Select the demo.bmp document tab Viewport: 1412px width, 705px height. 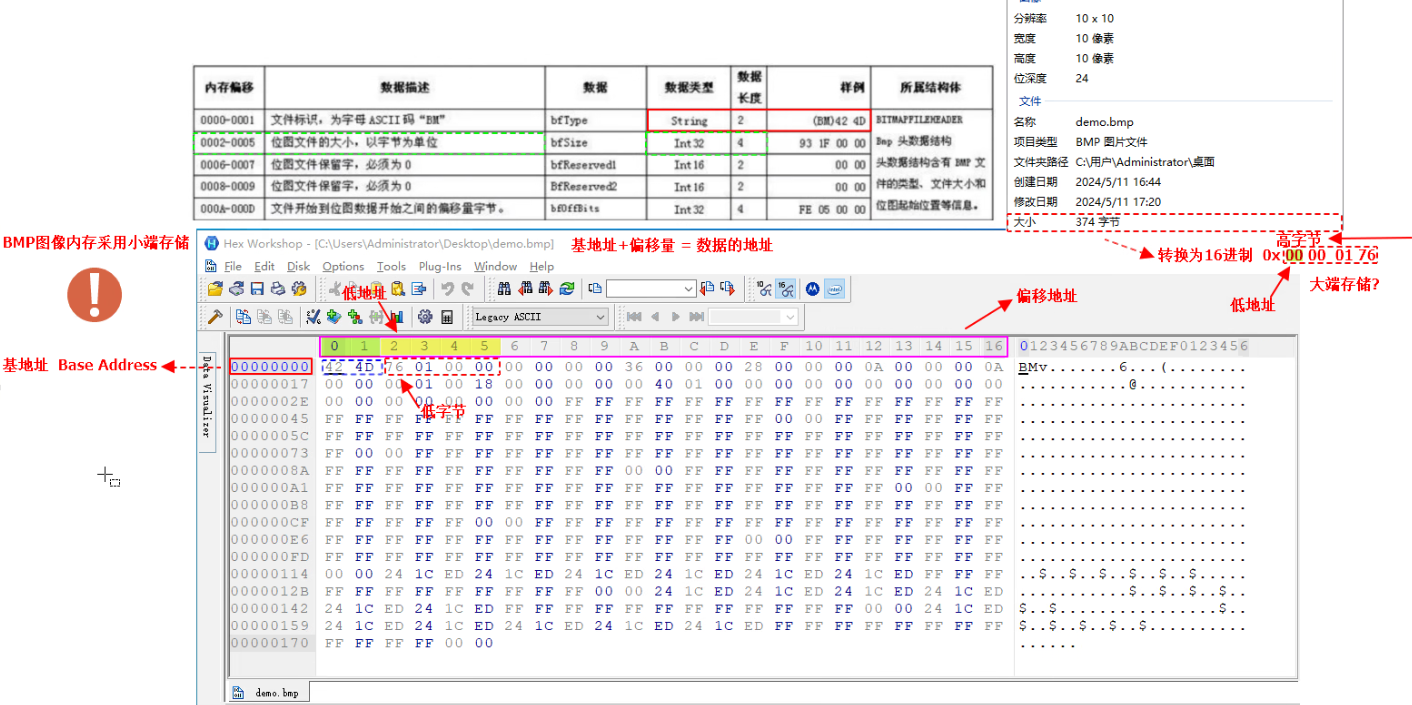270,692
